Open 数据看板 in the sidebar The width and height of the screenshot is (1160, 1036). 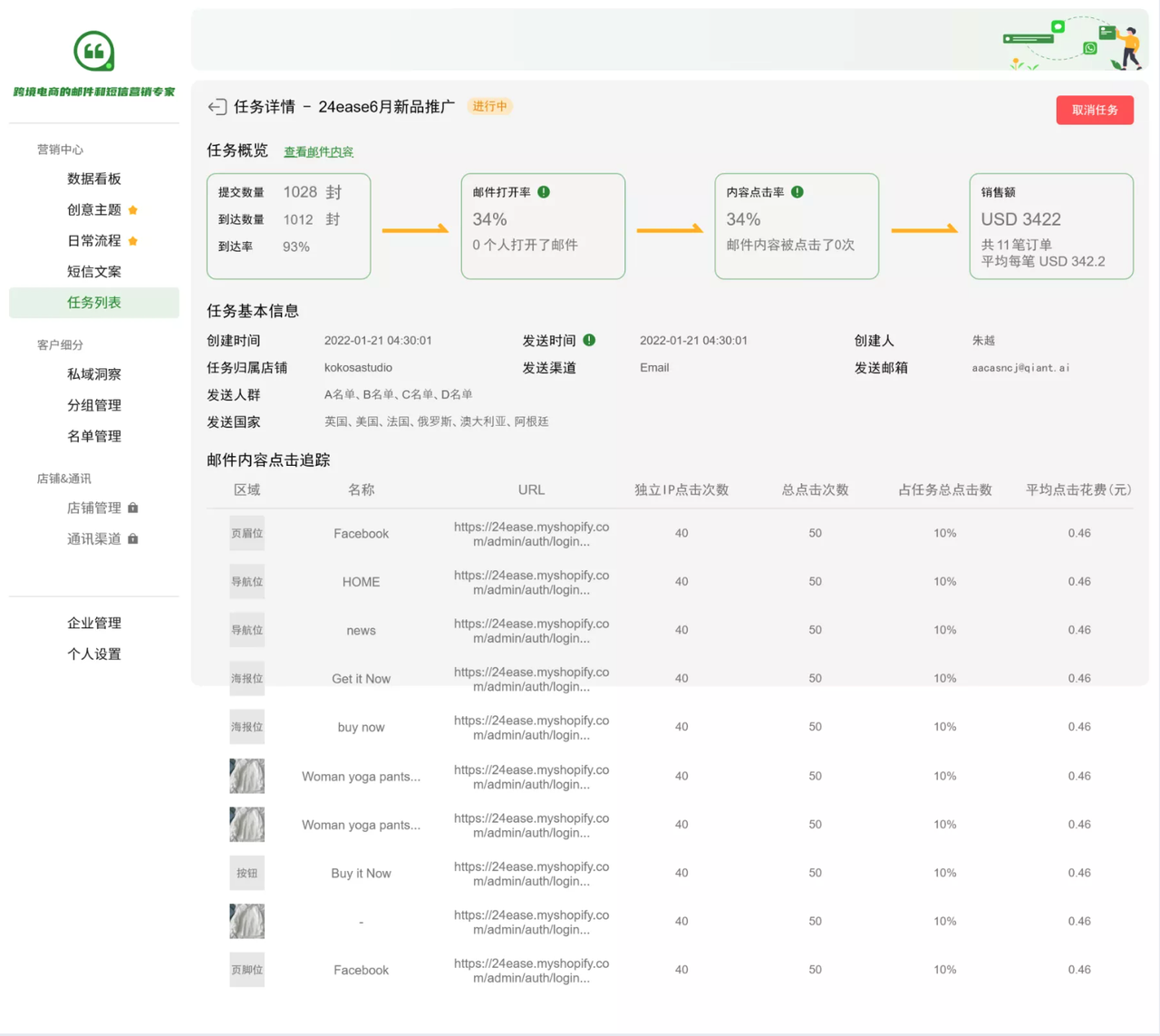[94, 179]
